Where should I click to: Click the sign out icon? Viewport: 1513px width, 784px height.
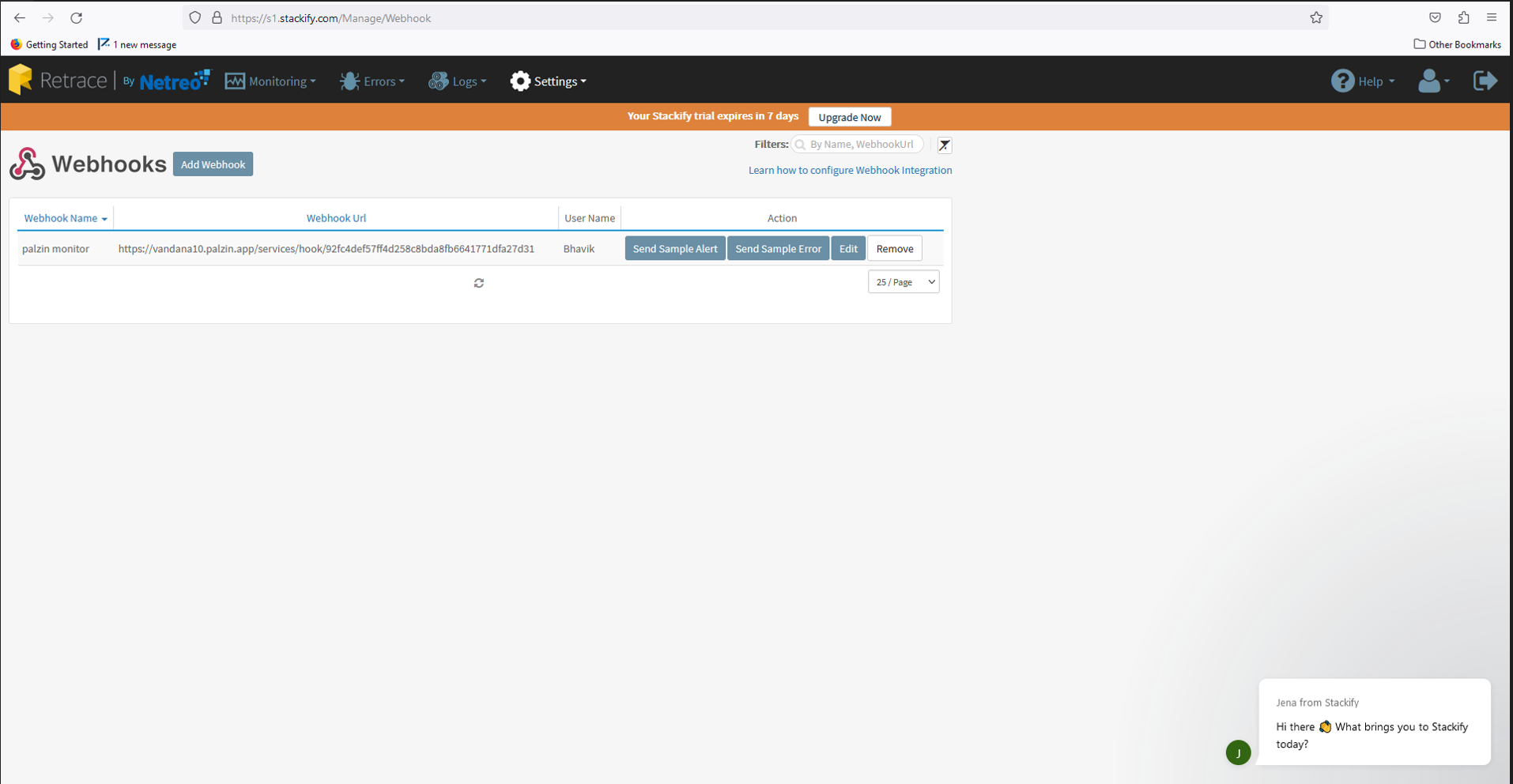(1485, 81)
